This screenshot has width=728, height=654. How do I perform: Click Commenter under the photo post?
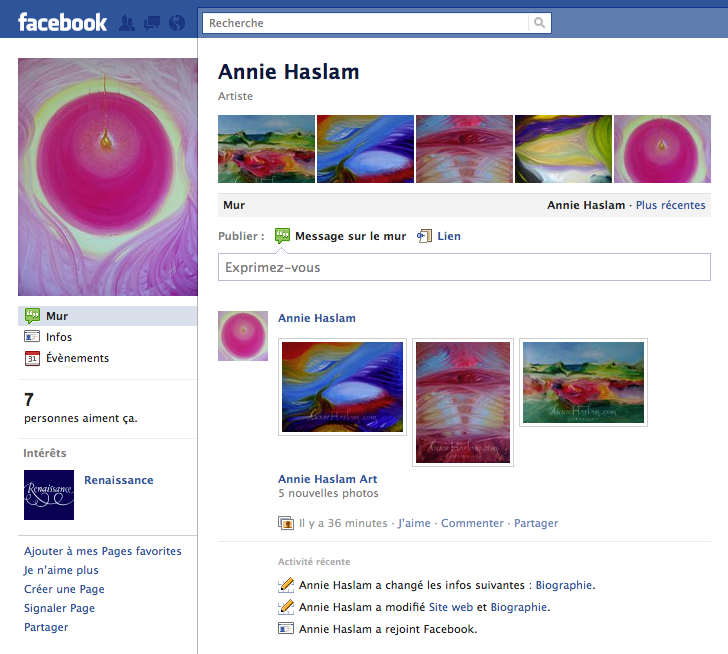click(x=472, y=523)
